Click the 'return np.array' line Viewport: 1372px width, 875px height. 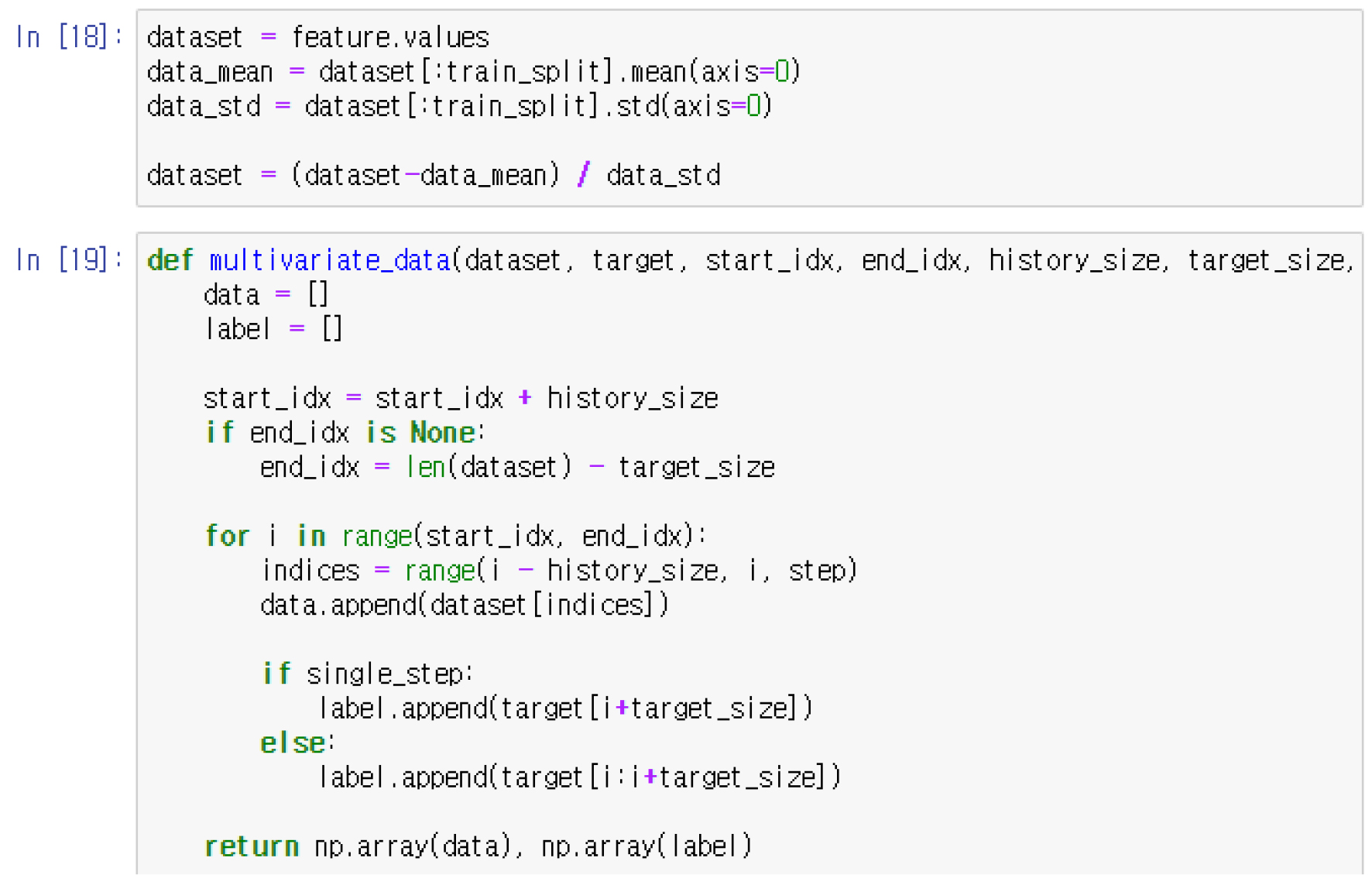(x=478, y=846)
